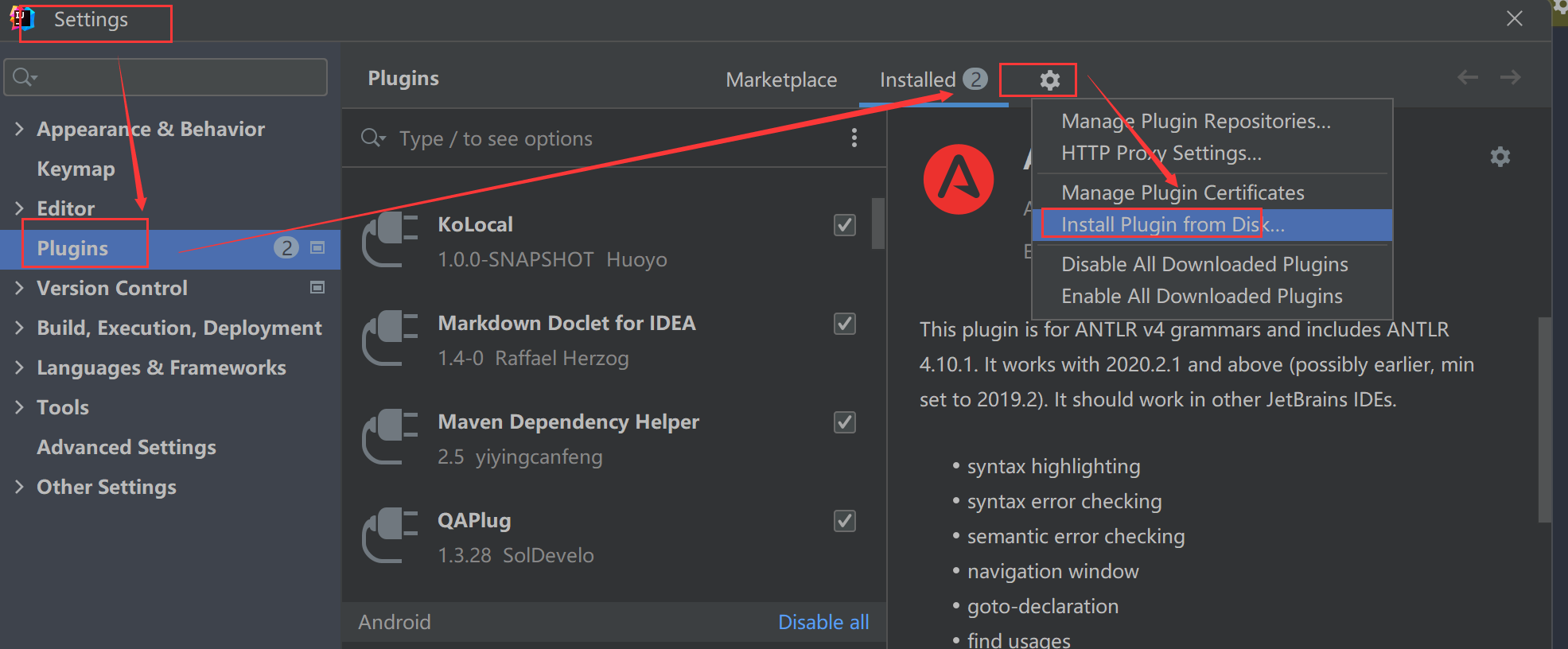Click the Plugins panel heading

403,79
